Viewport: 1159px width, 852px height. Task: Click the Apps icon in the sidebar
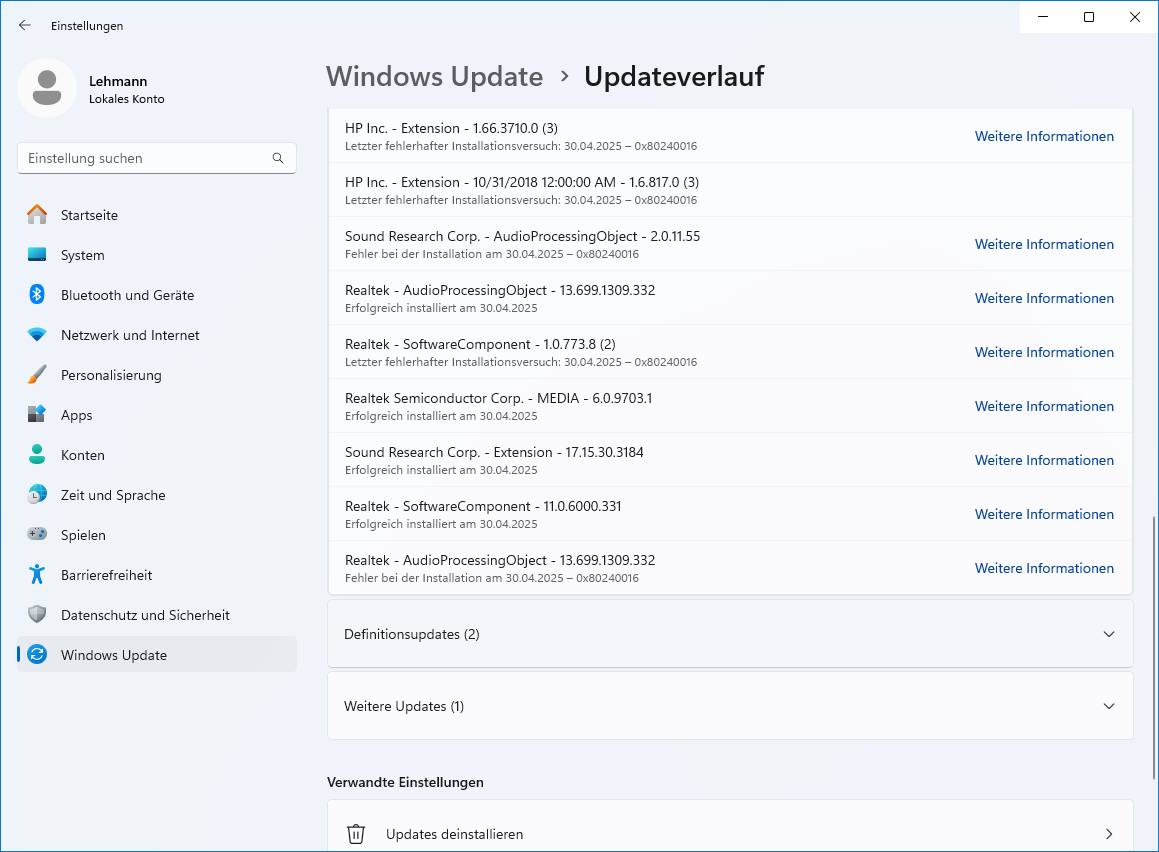point(37,415)
